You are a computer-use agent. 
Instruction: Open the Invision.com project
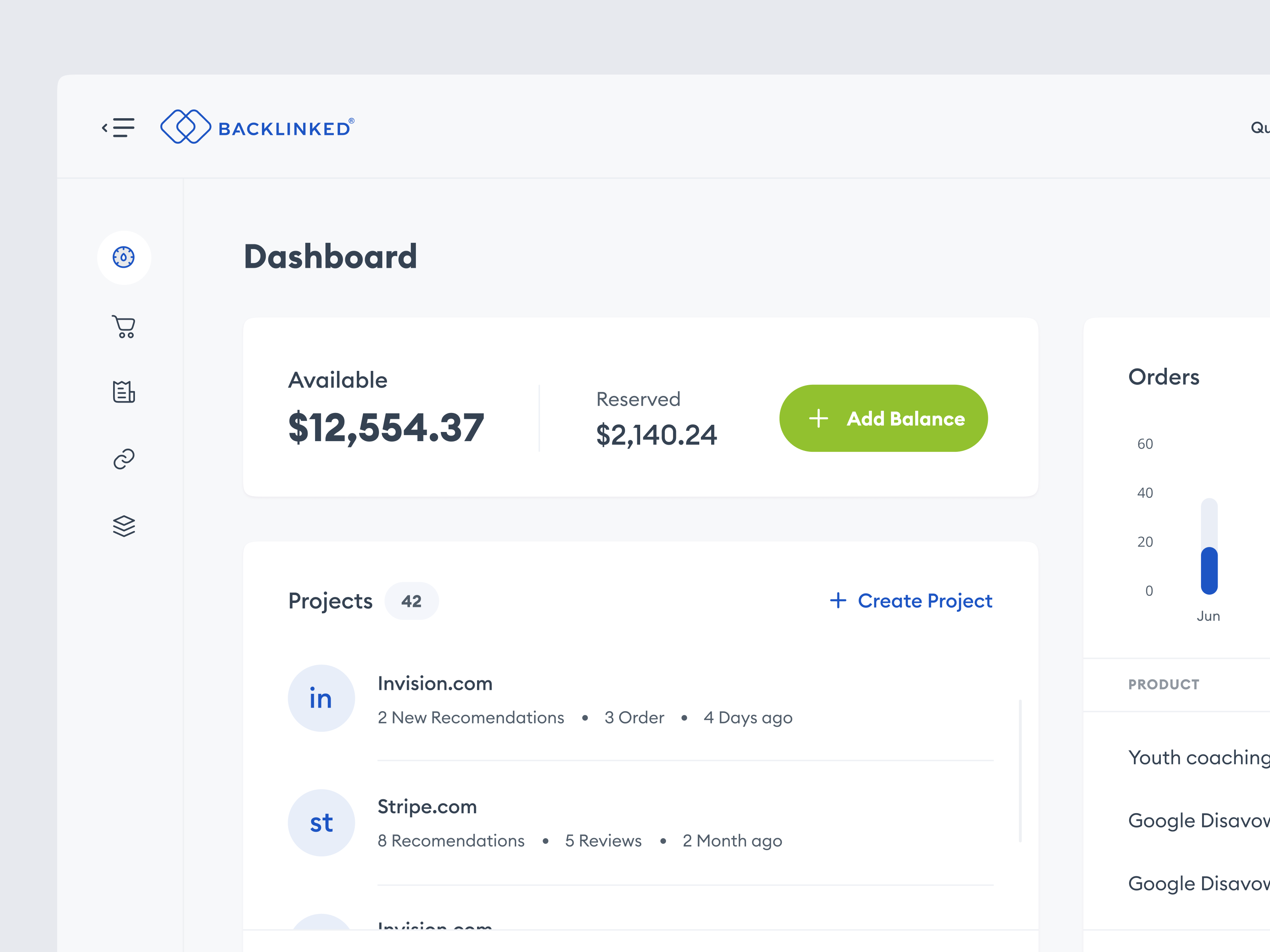435,683
